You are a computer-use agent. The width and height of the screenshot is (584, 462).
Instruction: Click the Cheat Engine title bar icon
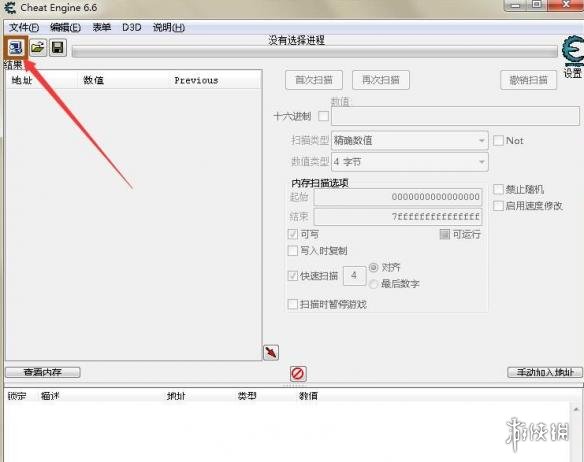point(10,7)
